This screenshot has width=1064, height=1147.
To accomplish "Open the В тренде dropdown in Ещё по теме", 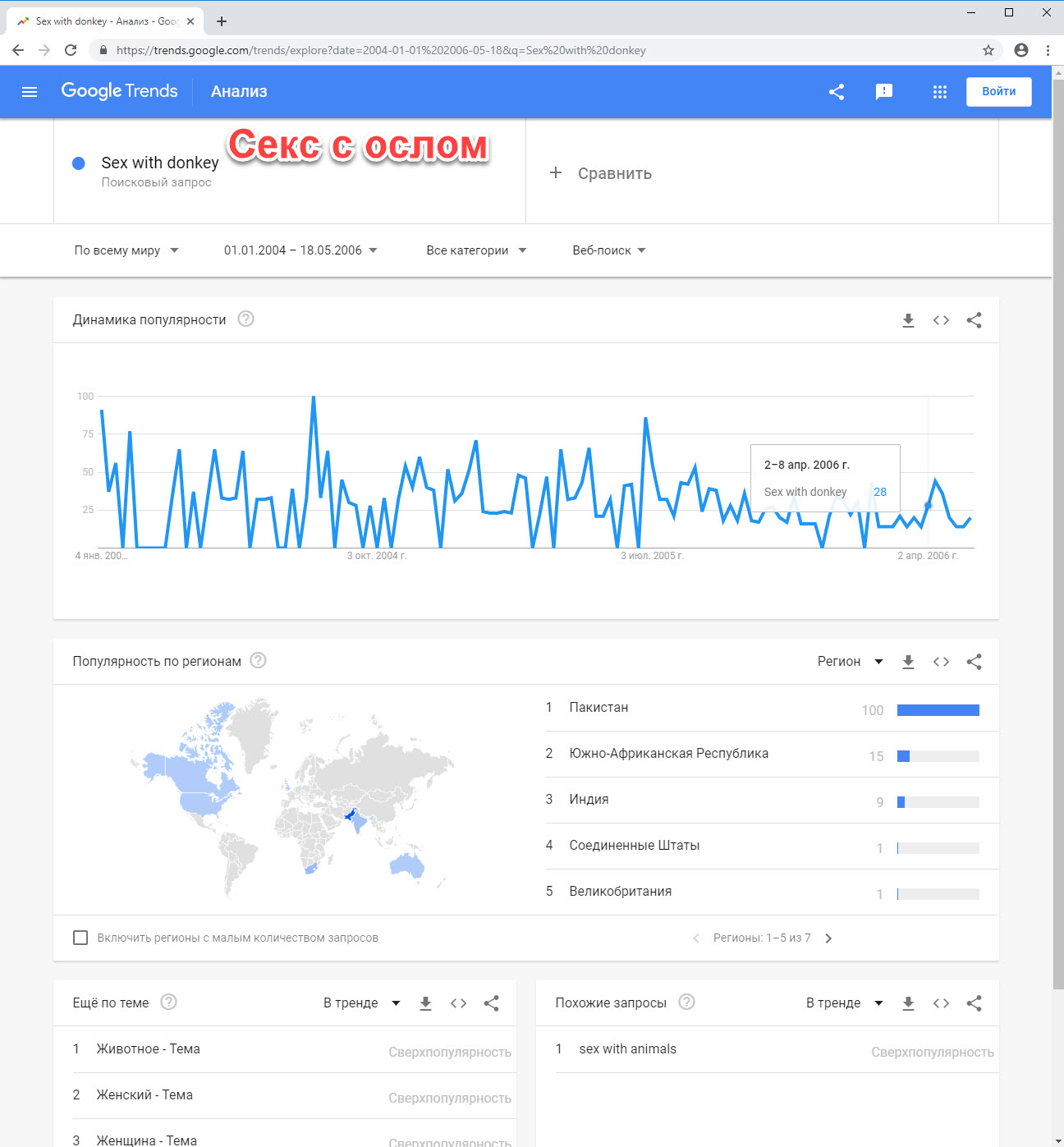I will pyautogui.click(x=361, y=1003).
